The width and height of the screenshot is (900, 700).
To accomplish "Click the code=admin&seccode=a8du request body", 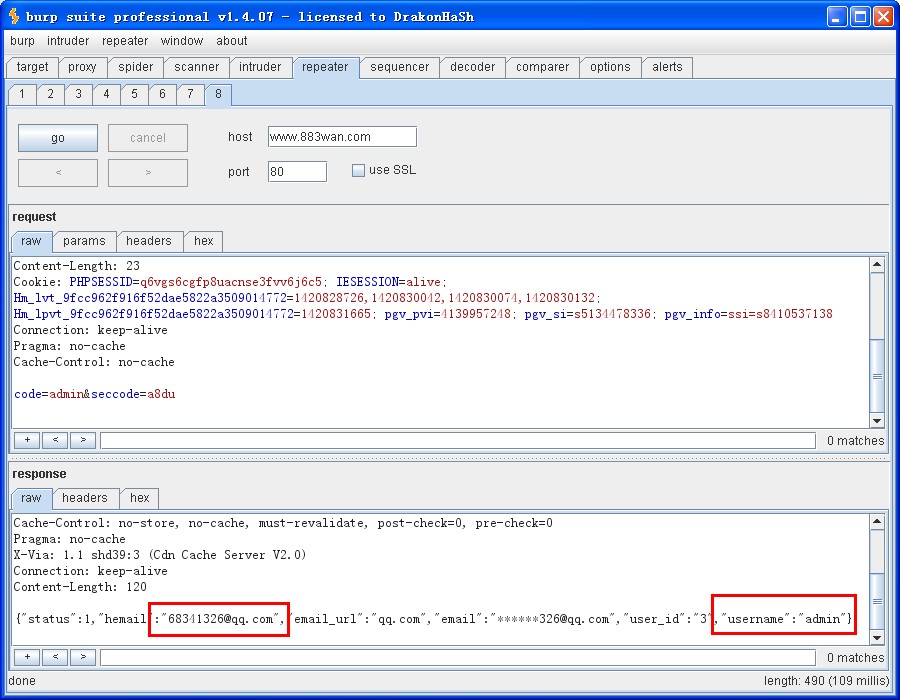I will pyautogui.click(x=95, y=394).
